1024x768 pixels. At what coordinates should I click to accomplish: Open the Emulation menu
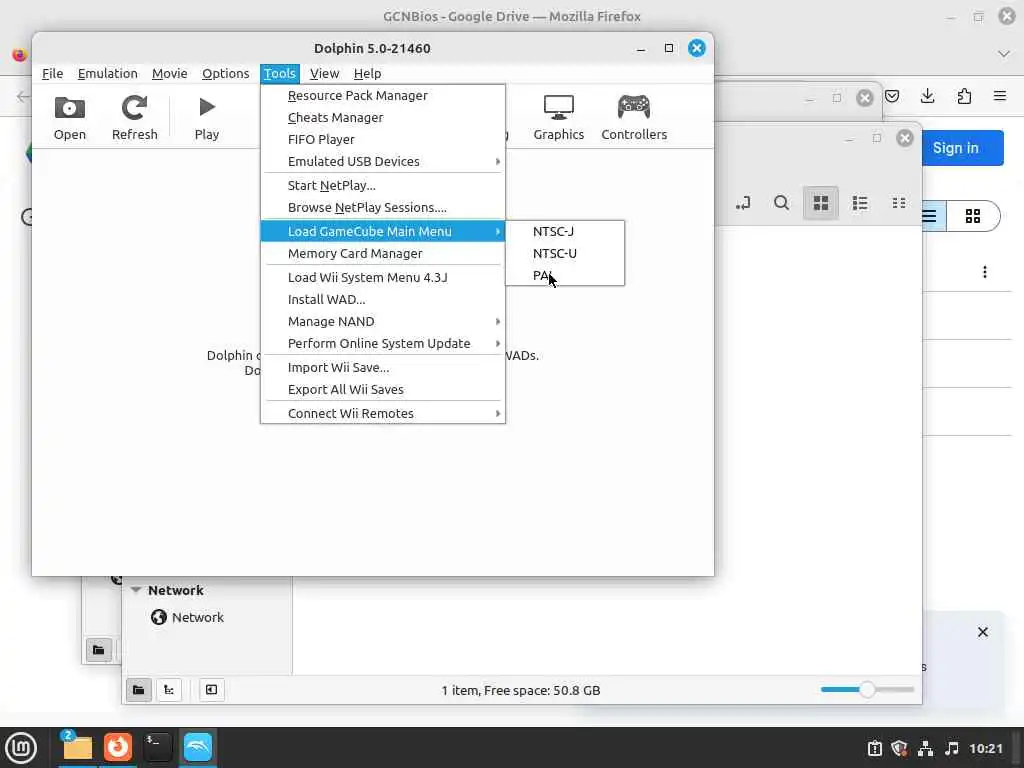click(107, 73)
